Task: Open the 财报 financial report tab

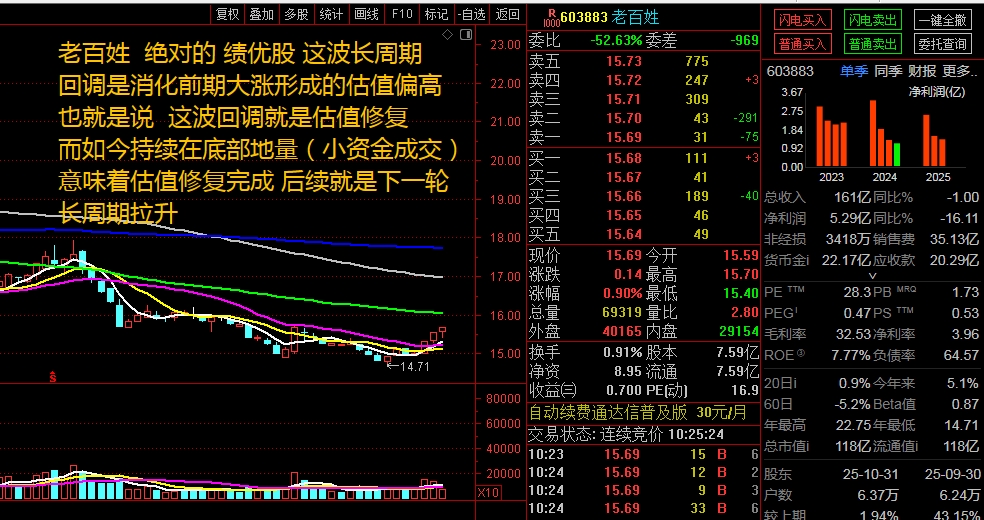Action: click(x=922, y=71)
